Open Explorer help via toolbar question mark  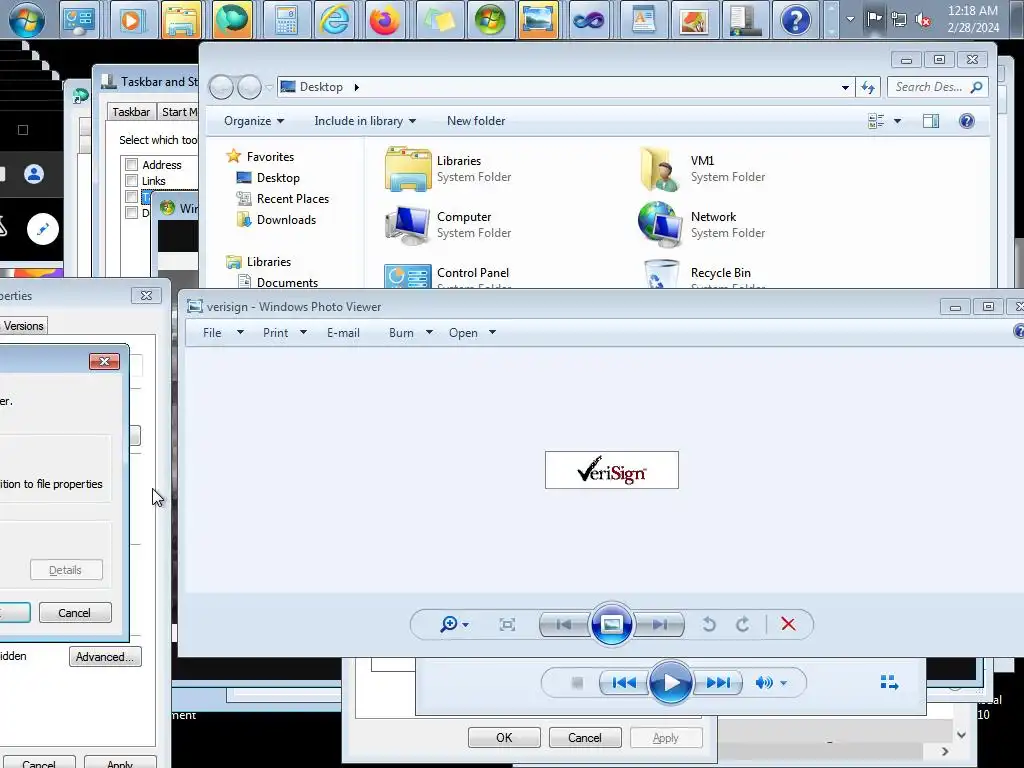click(967, 121)
